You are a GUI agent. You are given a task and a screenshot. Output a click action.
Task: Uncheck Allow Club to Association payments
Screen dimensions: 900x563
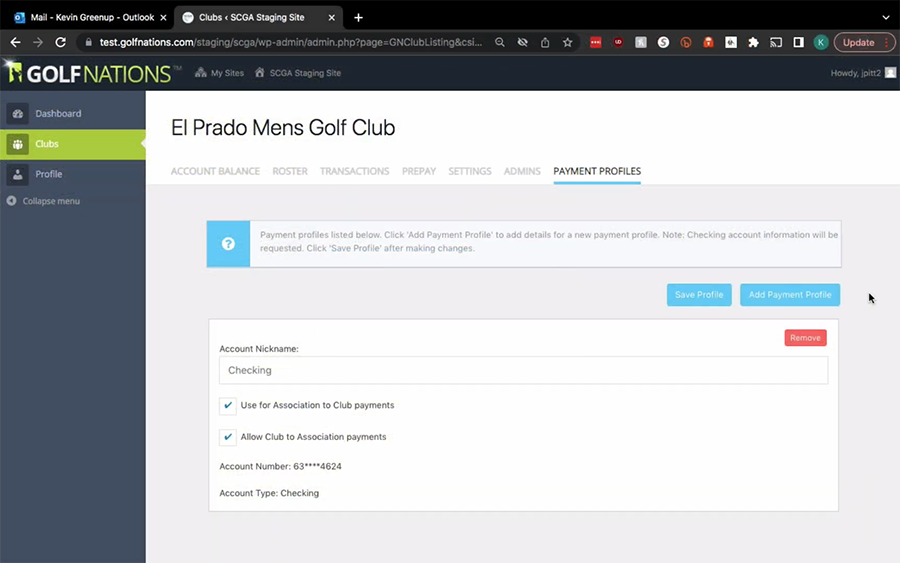[x=228, y=437]
